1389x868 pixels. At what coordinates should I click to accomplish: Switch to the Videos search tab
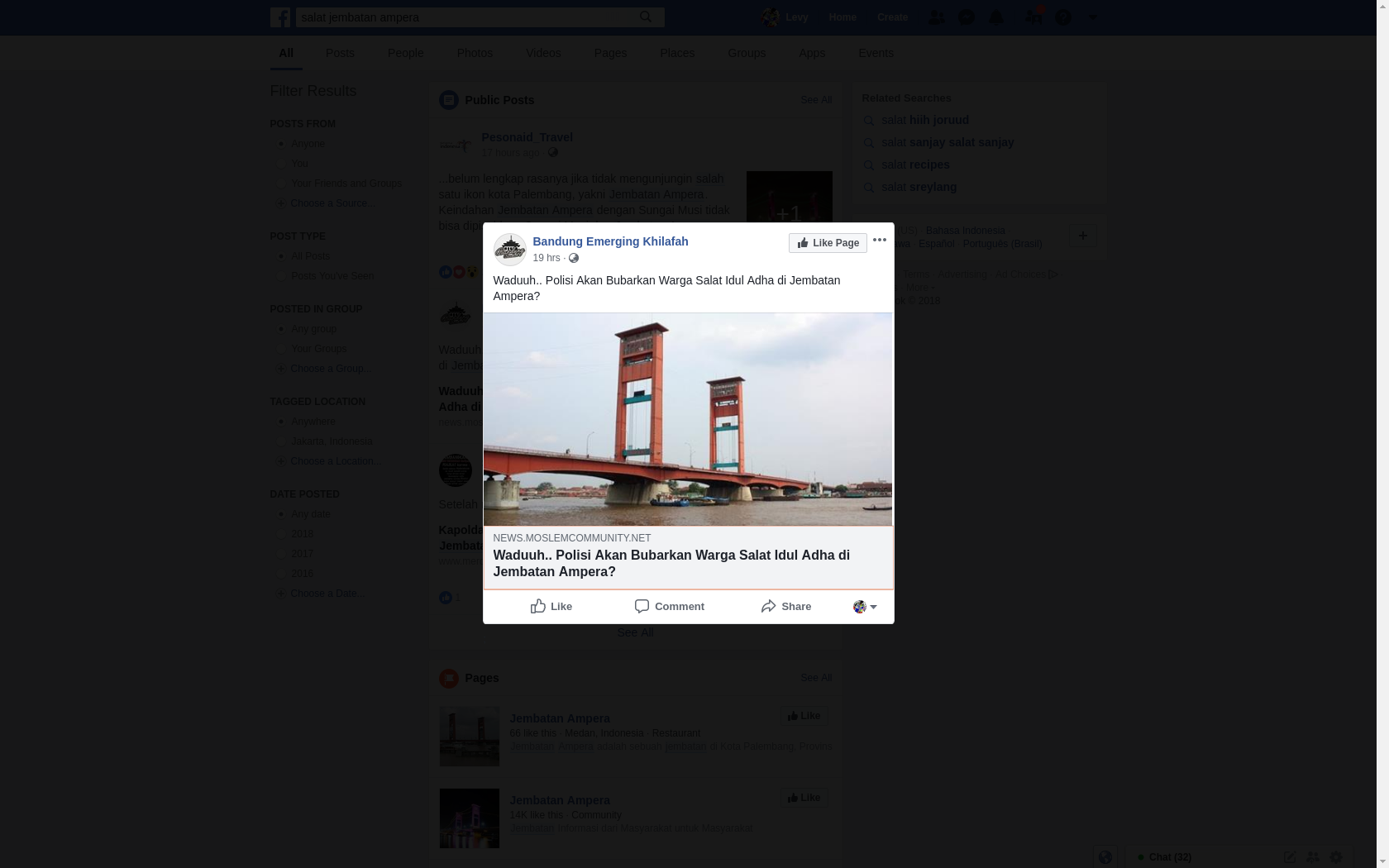(543, 53)
